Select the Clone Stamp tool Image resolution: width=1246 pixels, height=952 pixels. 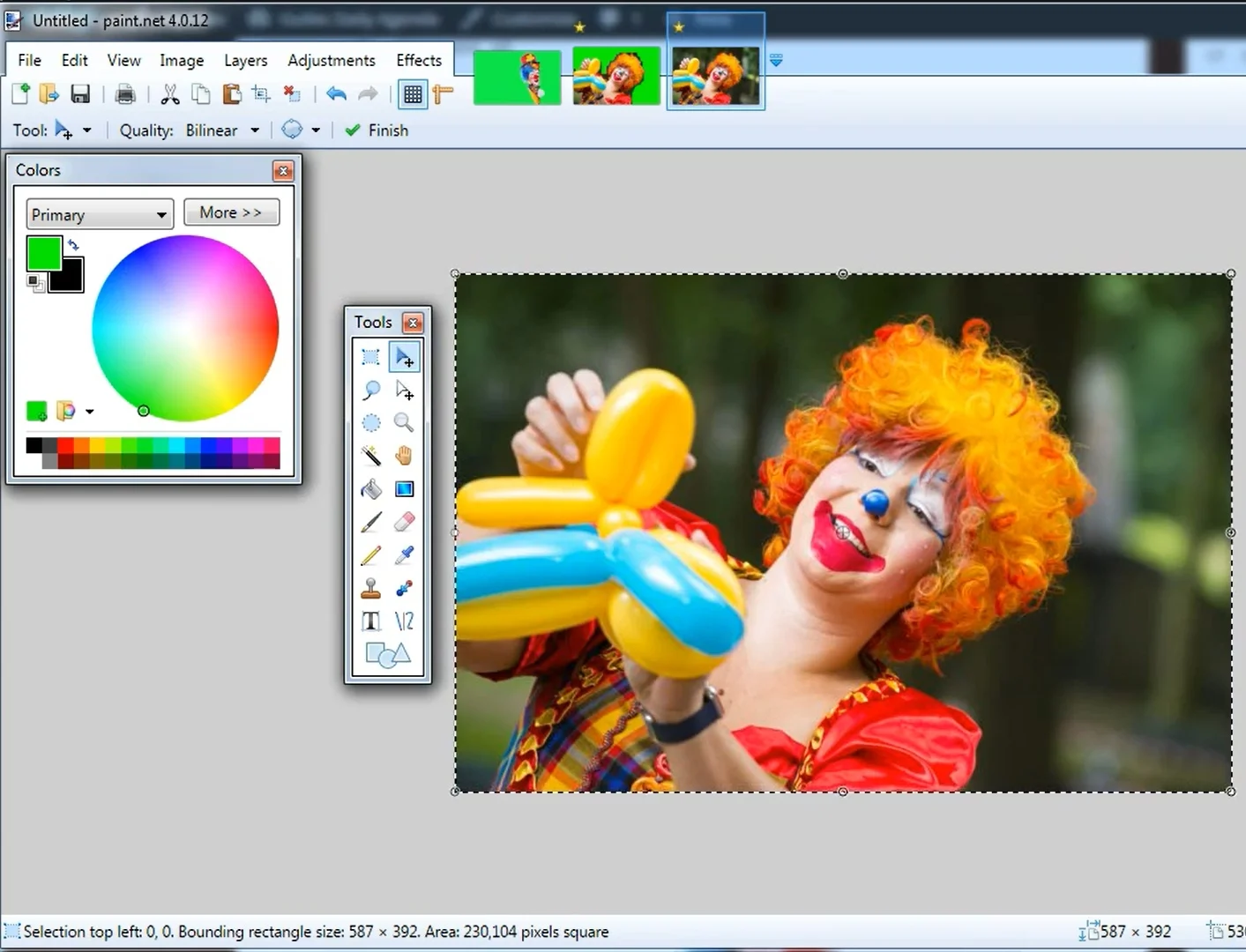[x=370, y=588]
